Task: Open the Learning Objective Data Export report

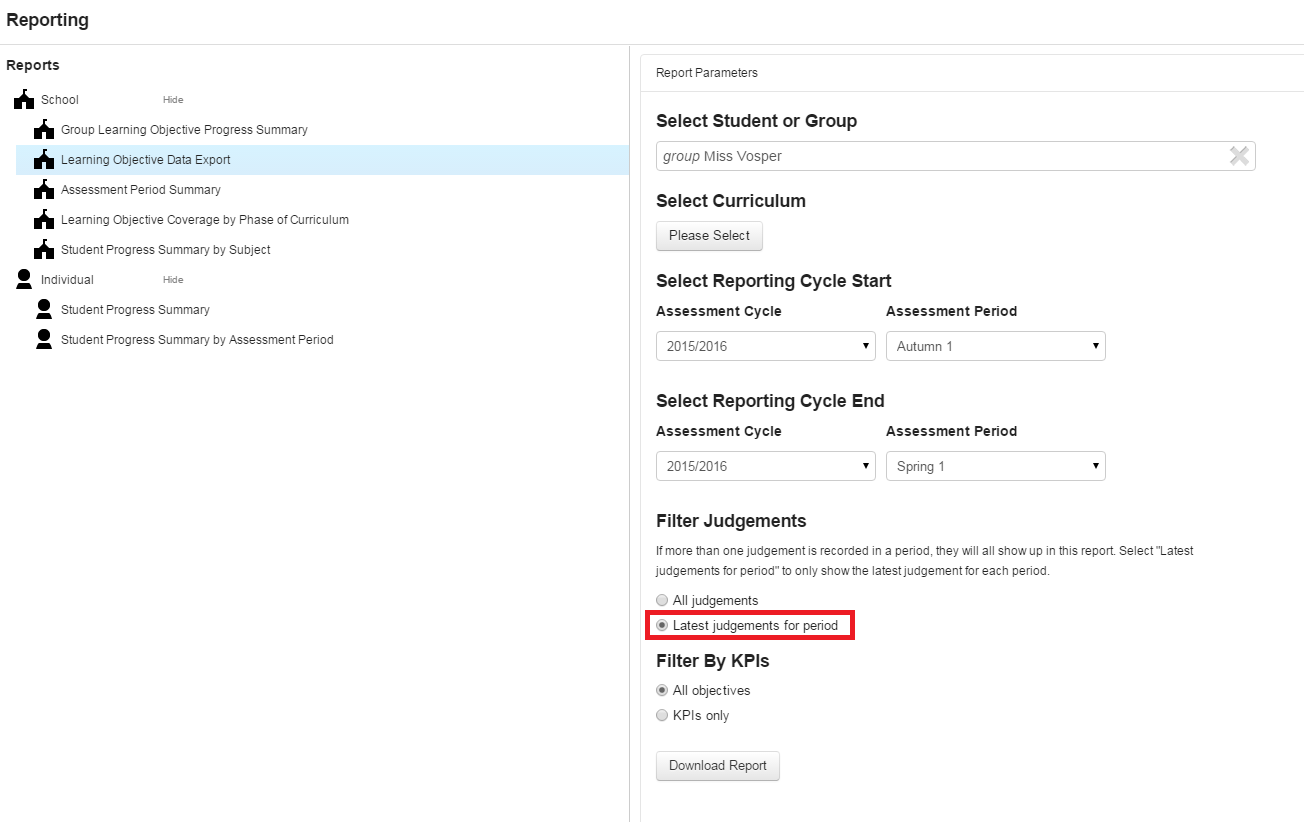Action: (146, 160)
